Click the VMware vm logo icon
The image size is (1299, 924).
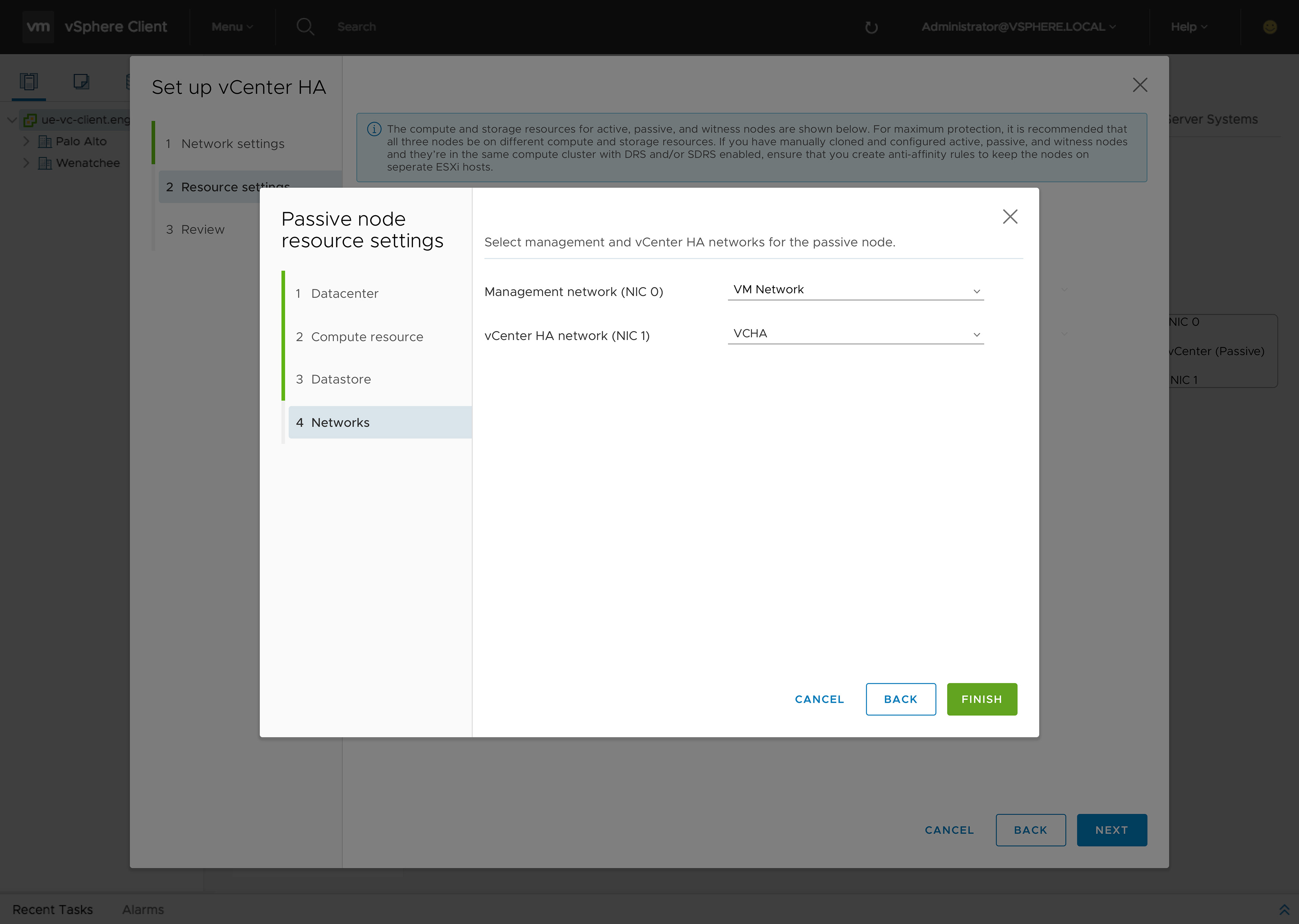pyautogui.click(x=38, y=27)
